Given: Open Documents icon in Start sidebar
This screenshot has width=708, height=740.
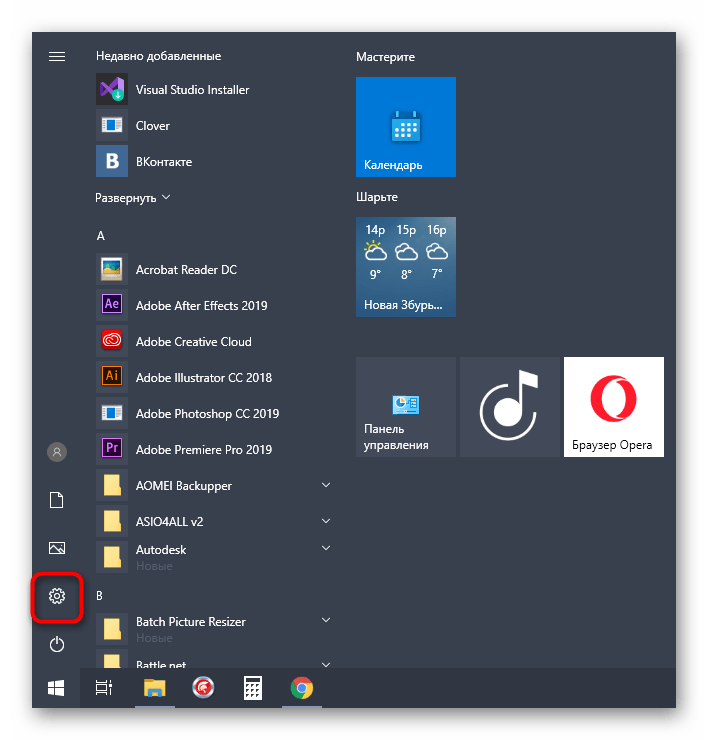Looking at the screenshot, I should coord(57,500).
